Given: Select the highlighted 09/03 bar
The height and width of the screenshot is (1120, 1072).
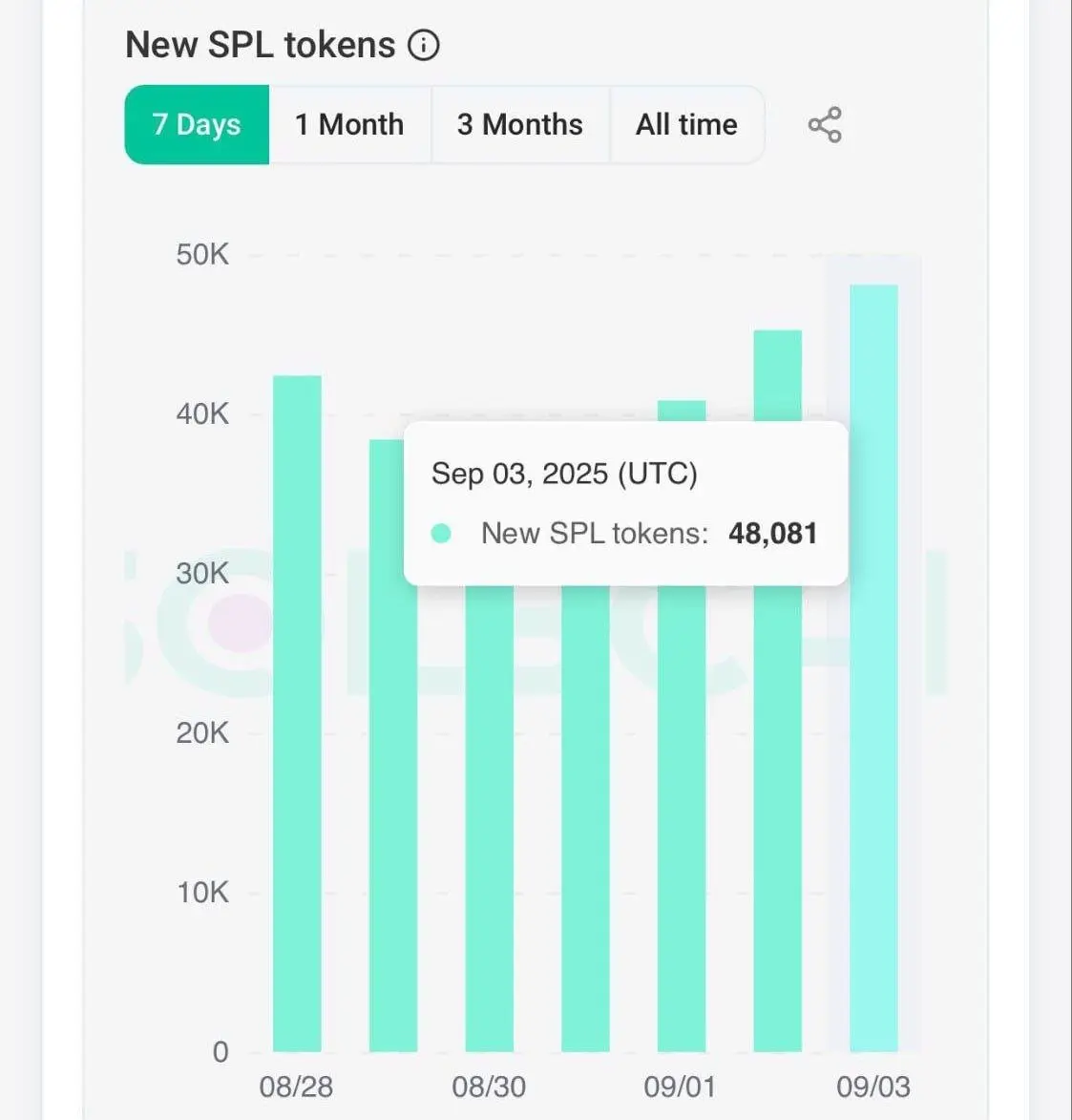Looking at the screenshot, I should tap(874, 668).
